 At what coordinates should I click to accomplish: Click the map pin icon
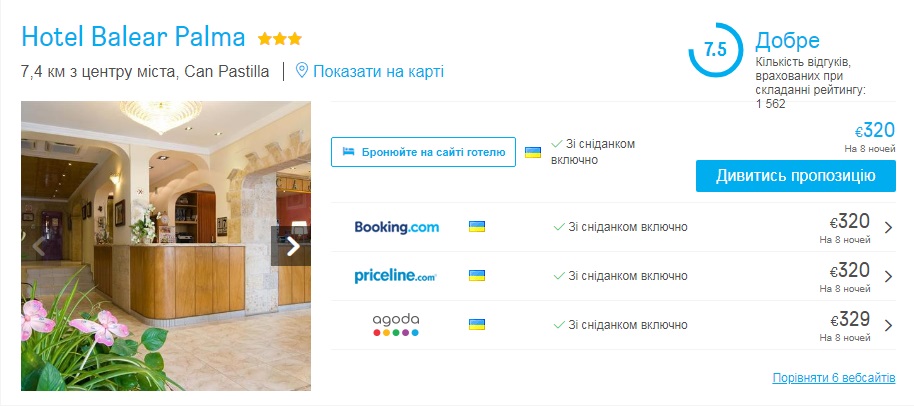coord(302,72)
